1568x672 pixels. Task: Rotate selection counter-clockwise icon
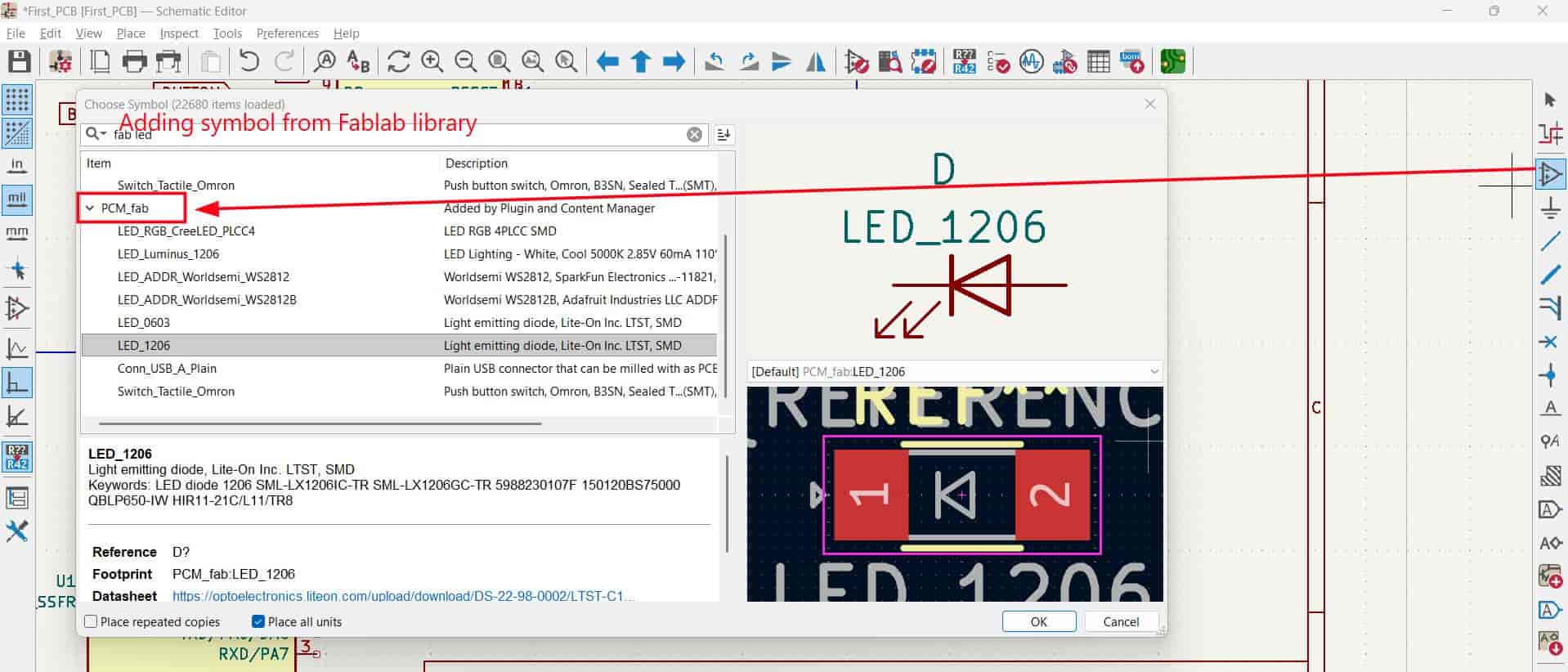[x=715, y=61]
